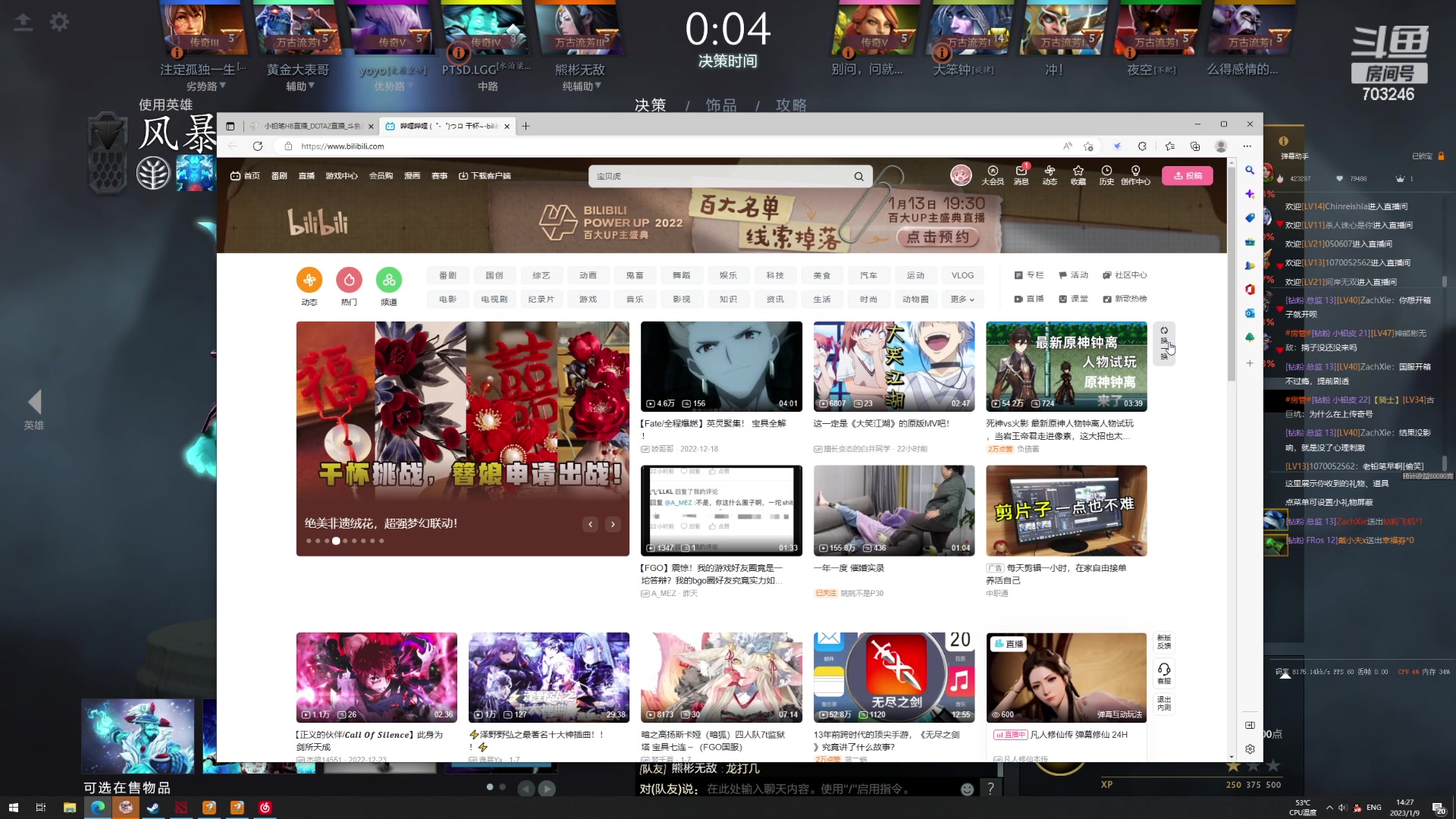The image size is (1456, 819).
Task: Focus bilibili search input 宝贝虎
Action: (720, 176)
